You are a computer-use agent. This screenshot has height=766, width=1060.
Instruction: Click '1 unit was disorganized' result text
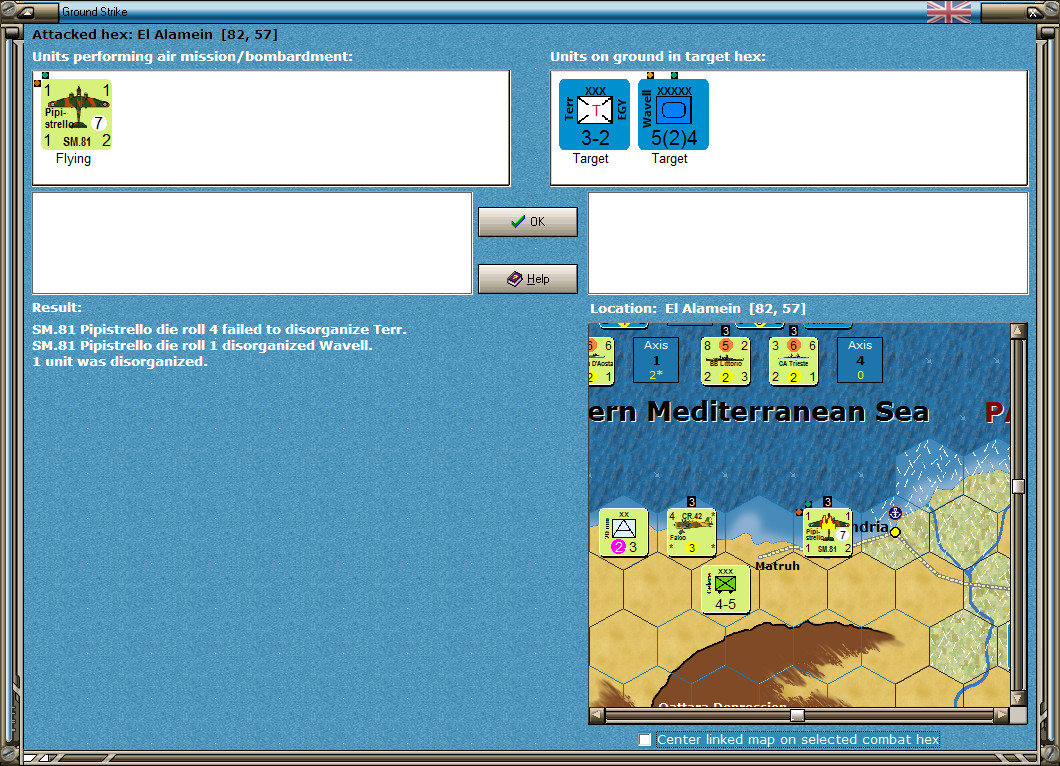120,362
